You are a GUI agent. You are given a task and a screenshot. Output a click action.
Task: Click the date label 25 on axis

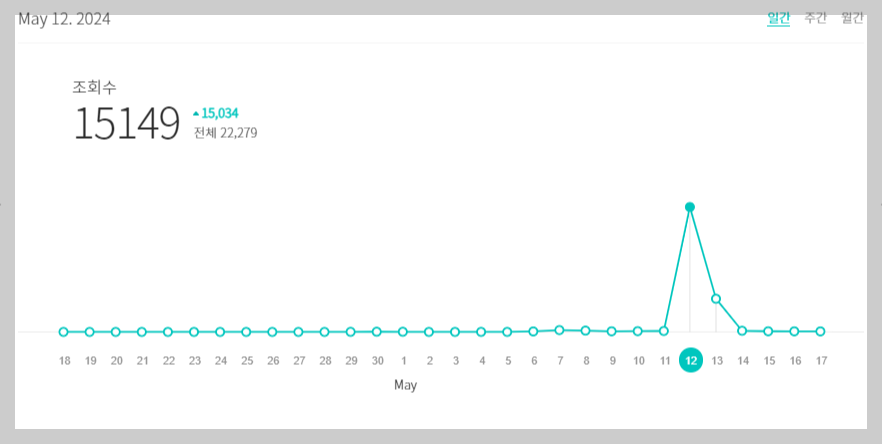pyautogui.click(x=247, y=361)
